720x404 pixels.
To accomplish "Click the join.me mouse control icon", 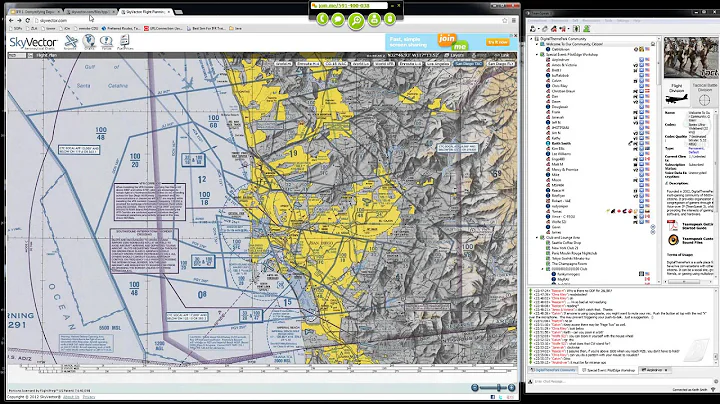I will [390, 19].
